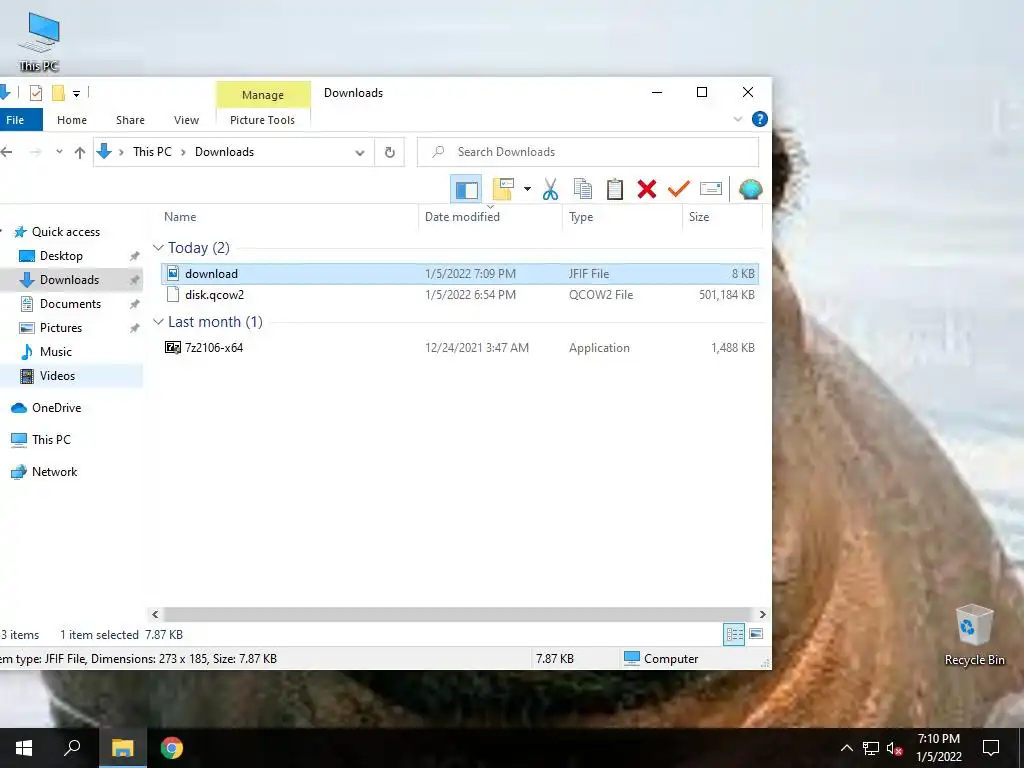The image size is (1024, 768).
Task: Expand the ribbon with the chevron
Action: pos(738,120)
